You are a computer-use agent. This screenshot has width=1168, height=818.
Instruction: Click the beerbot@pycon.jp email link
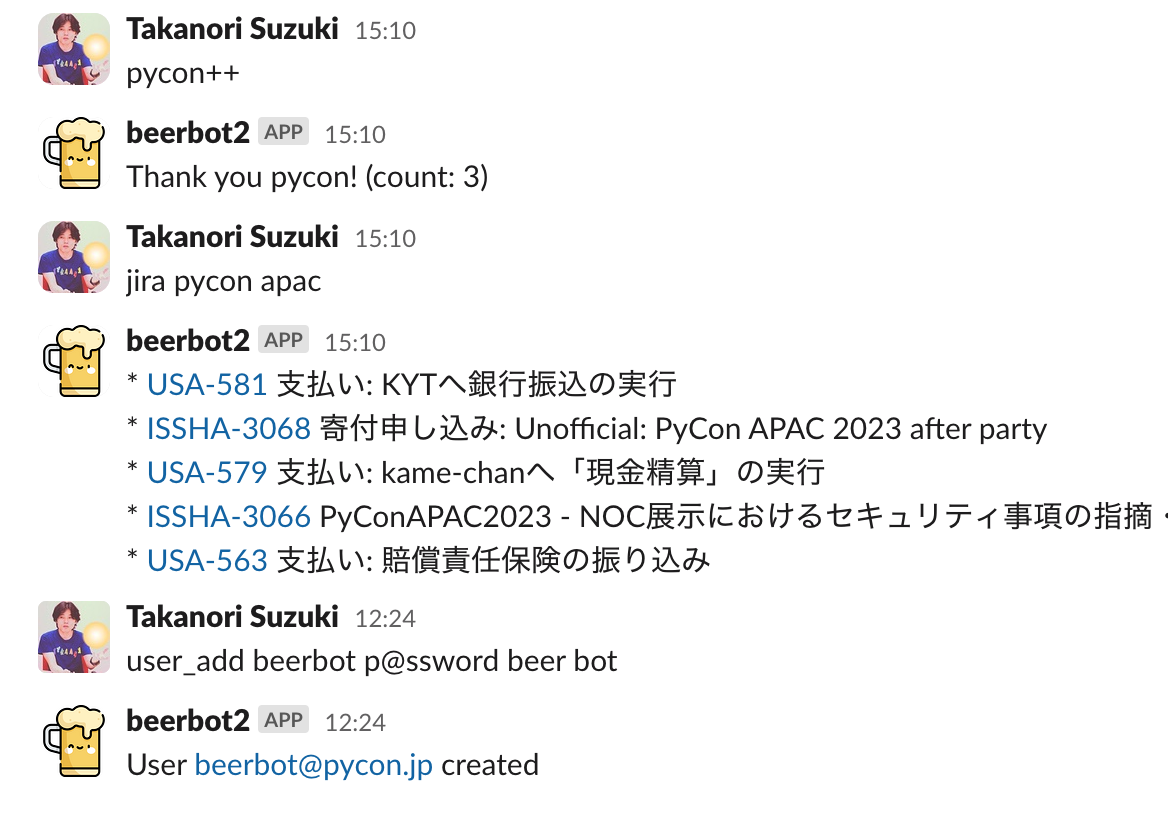click(x=313, y=765)
